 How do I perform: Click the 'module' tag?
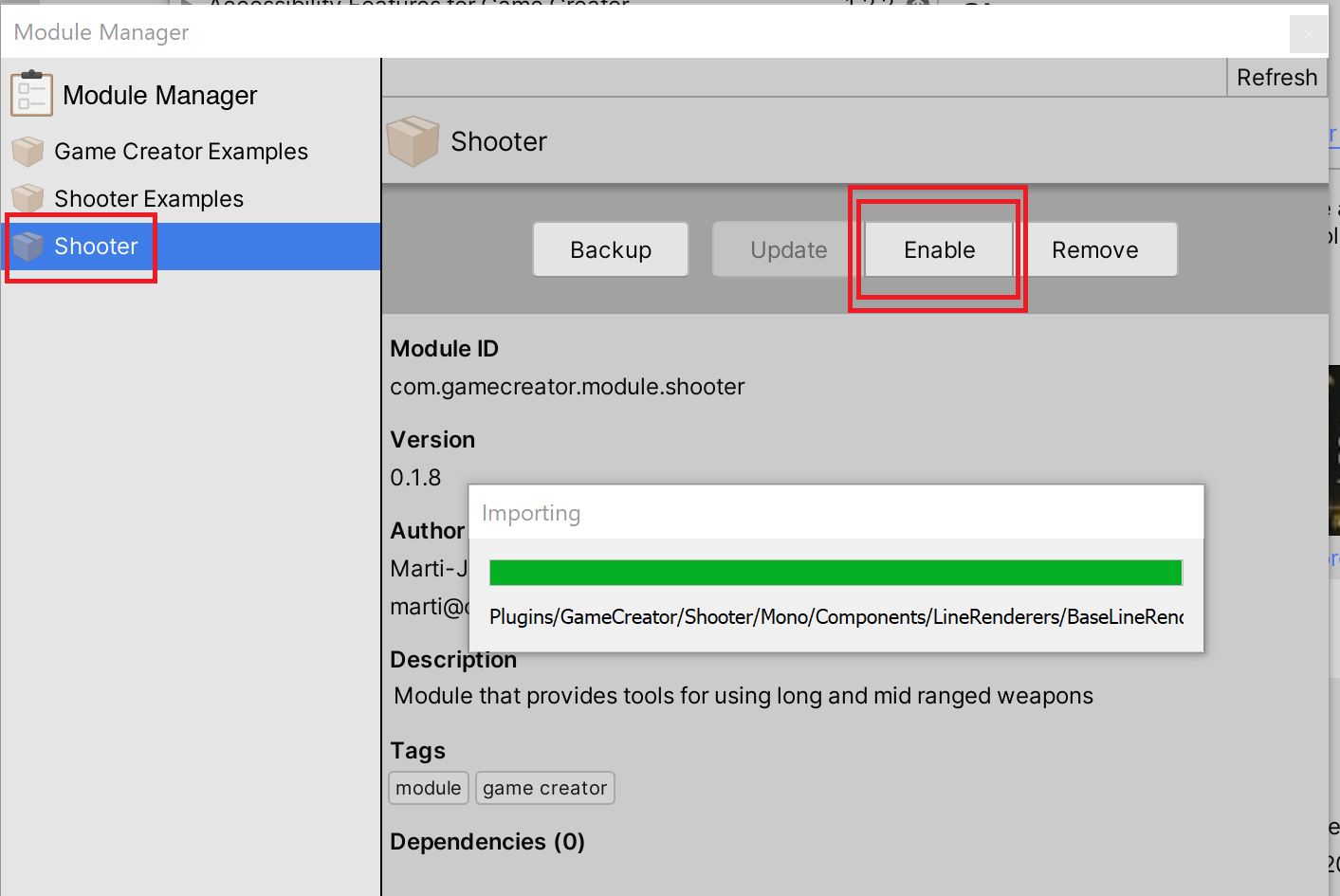click(429, 788)
